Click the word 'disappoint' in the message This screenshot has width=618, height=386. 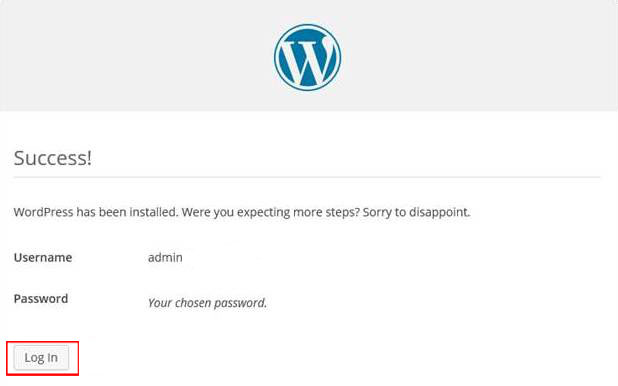coord(438,212)
